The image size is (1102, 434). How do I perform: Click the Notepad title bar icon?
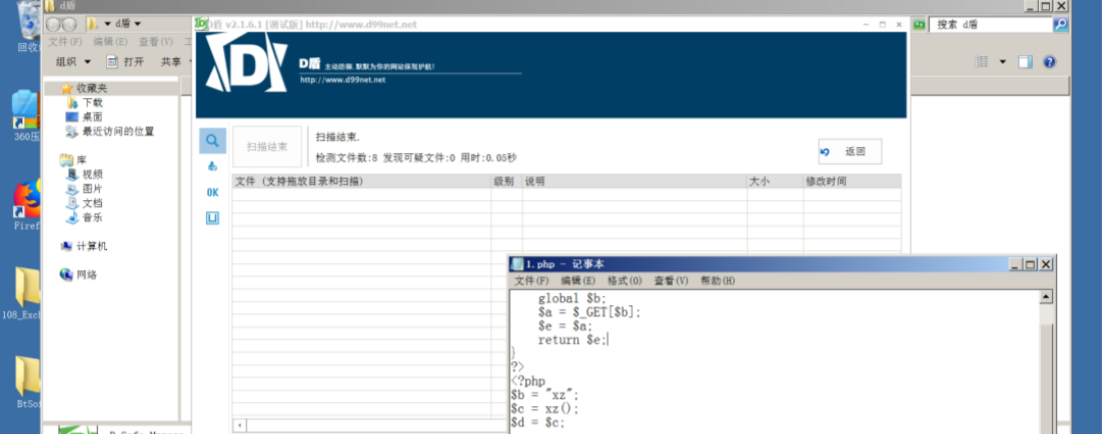click(x=517, y=264)
